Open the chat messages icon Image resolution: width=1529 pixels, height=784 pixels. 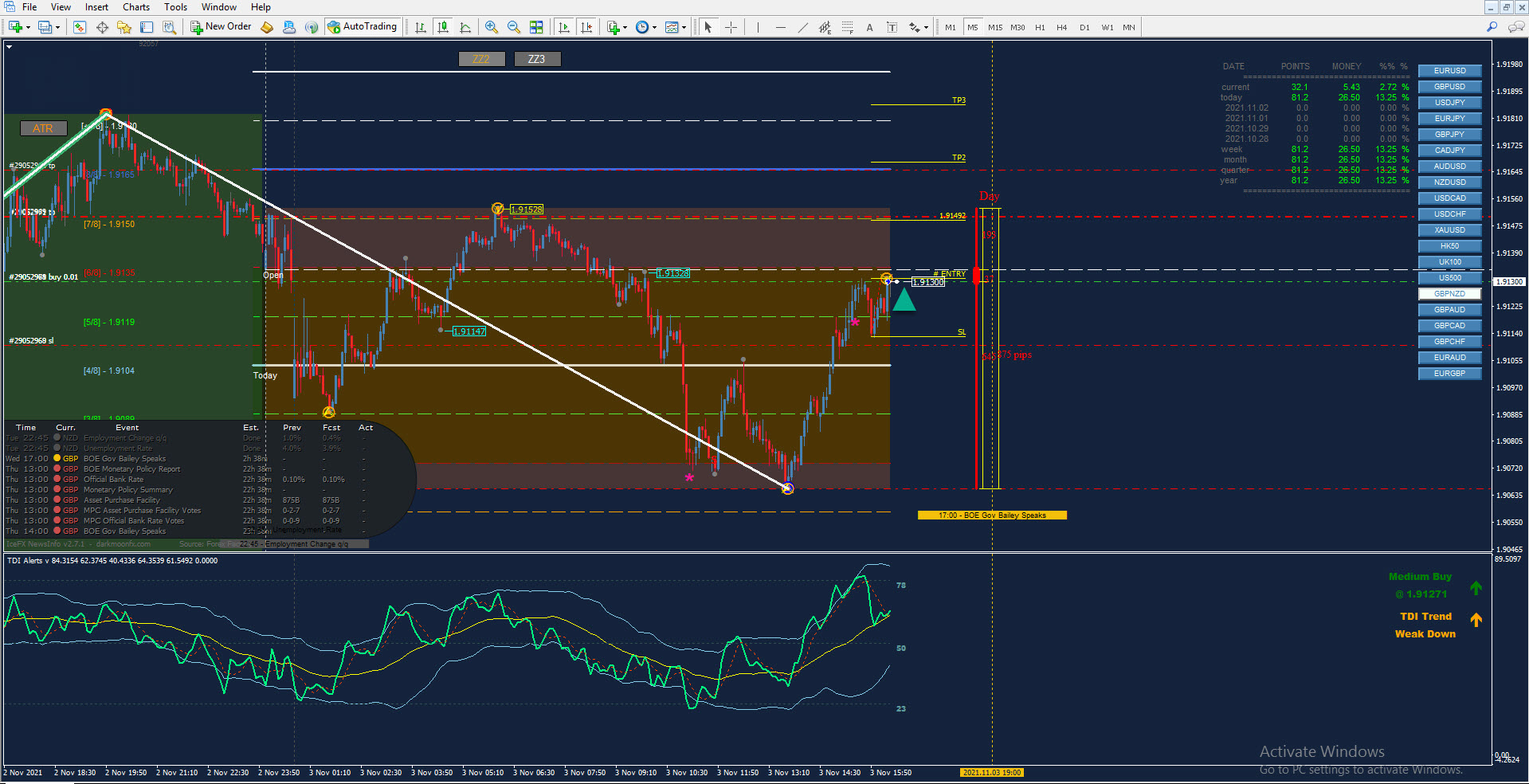click(1516, 27)
